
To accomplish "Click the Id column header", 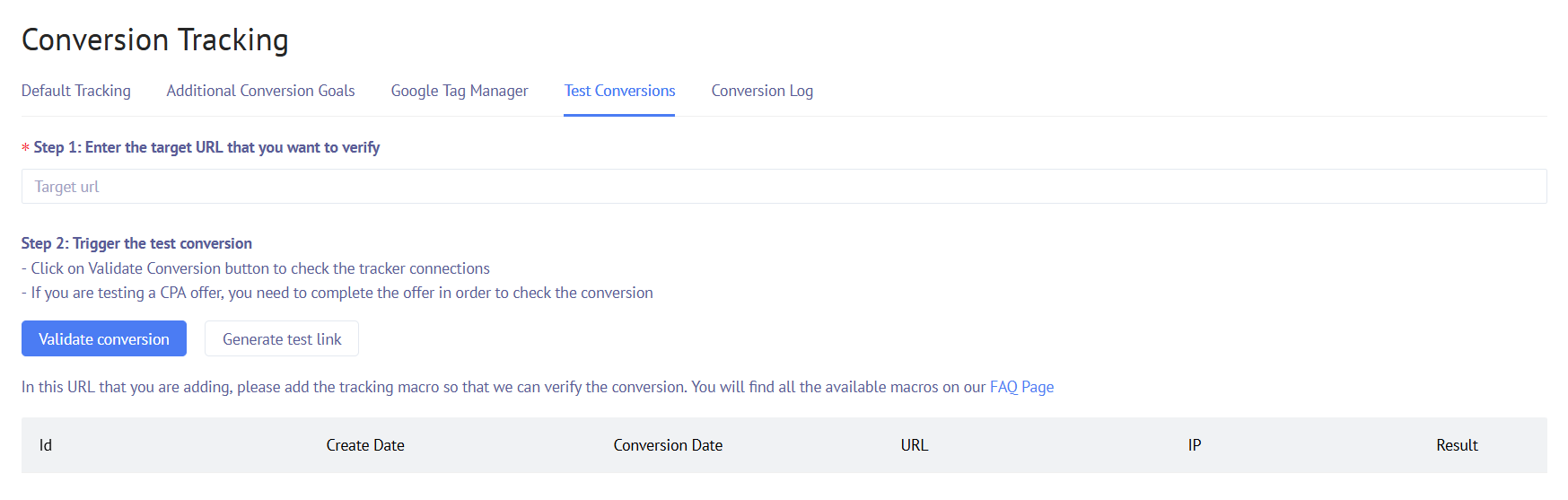I will 46,445.
